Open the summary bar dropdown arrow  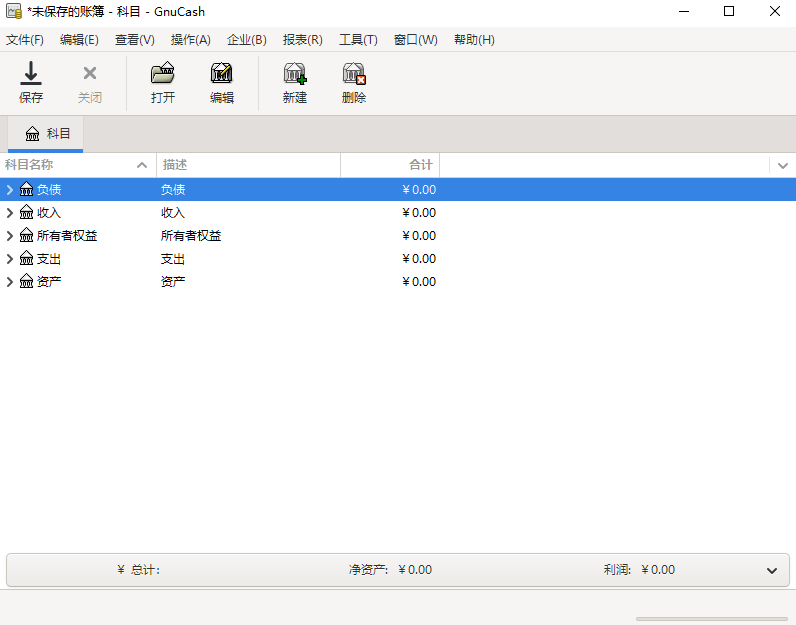[x=772, y=571]
